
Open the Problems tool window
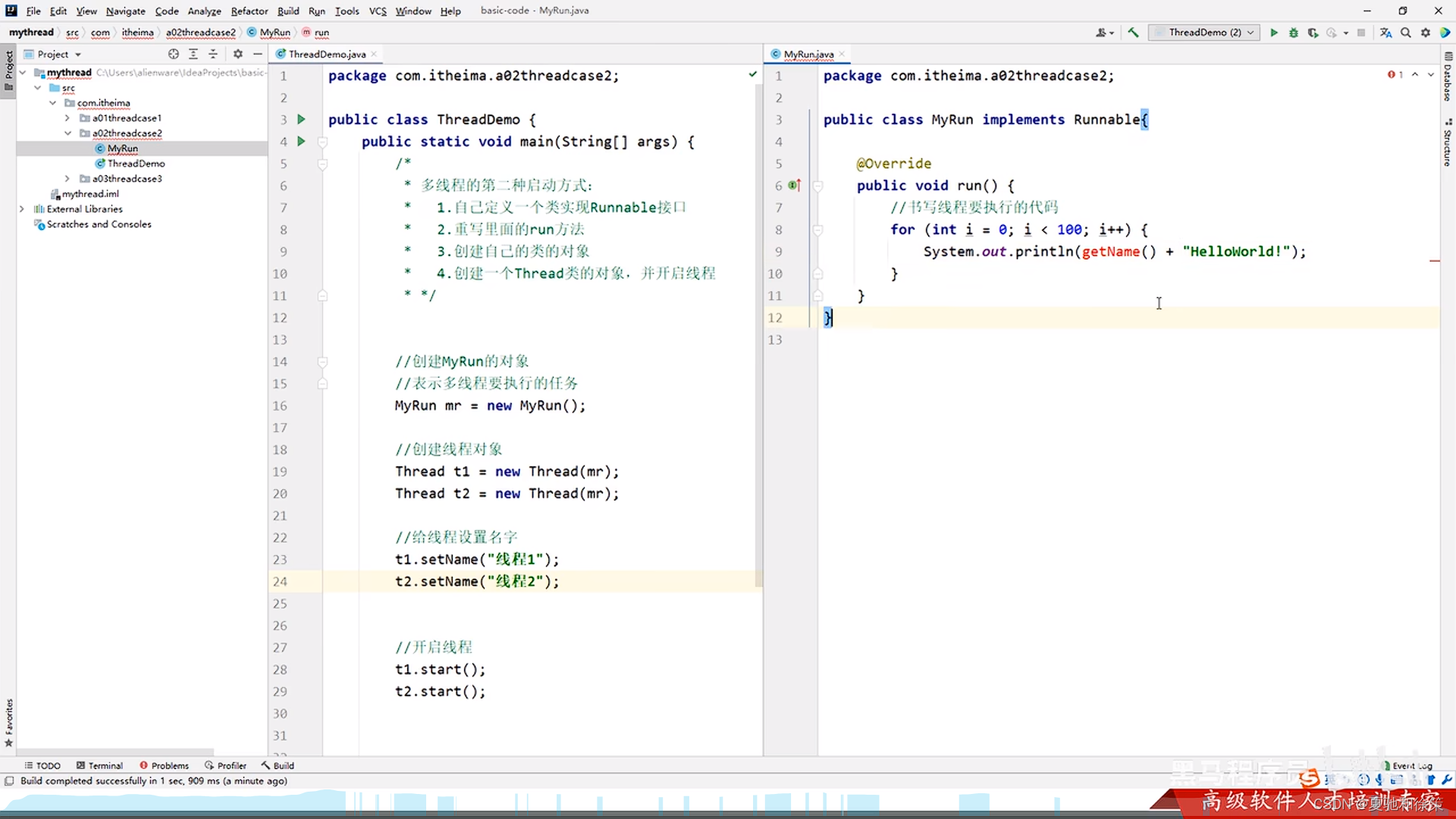tap(164, 766)
